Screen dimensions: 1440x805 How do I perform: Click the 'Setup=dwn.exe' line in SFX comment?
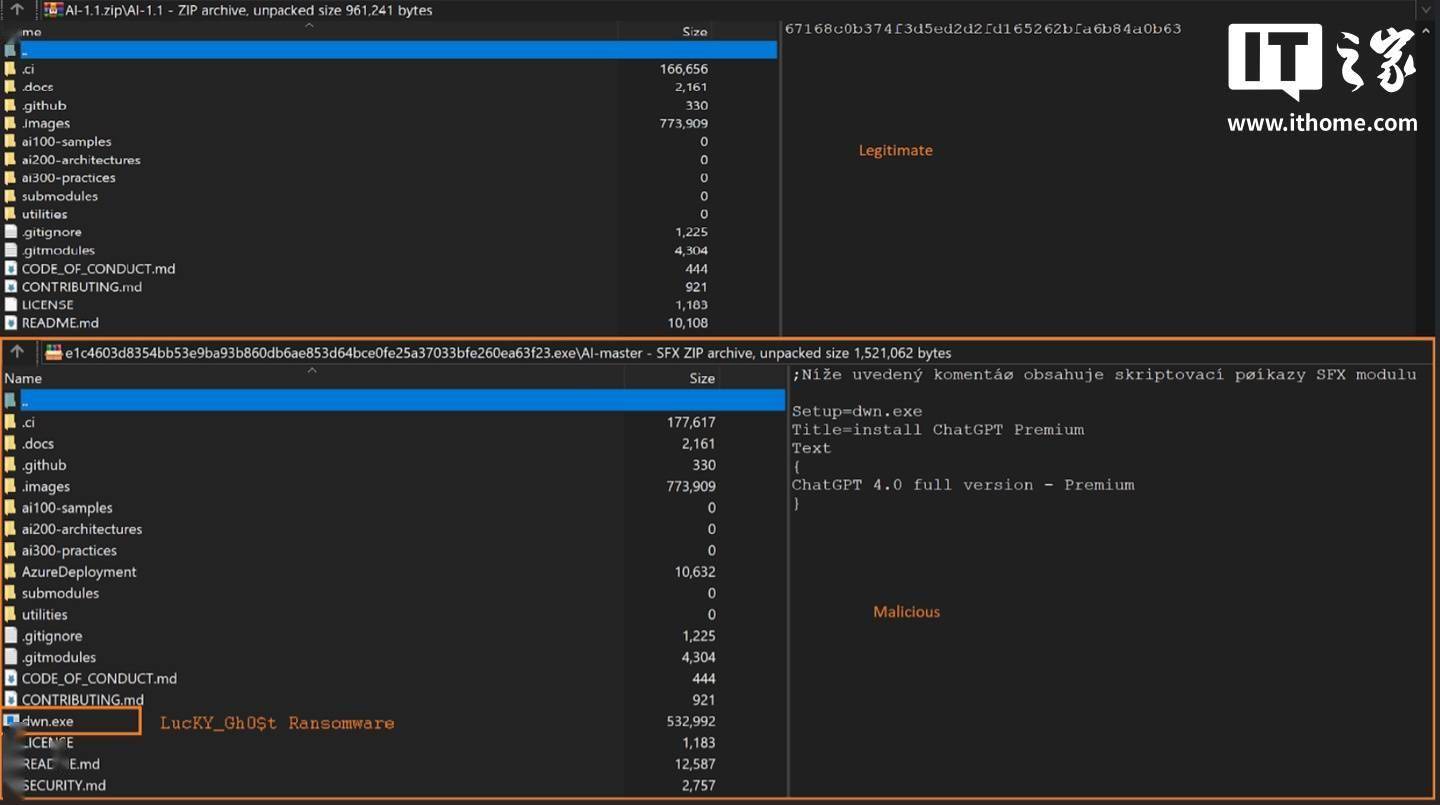(857, 411)
